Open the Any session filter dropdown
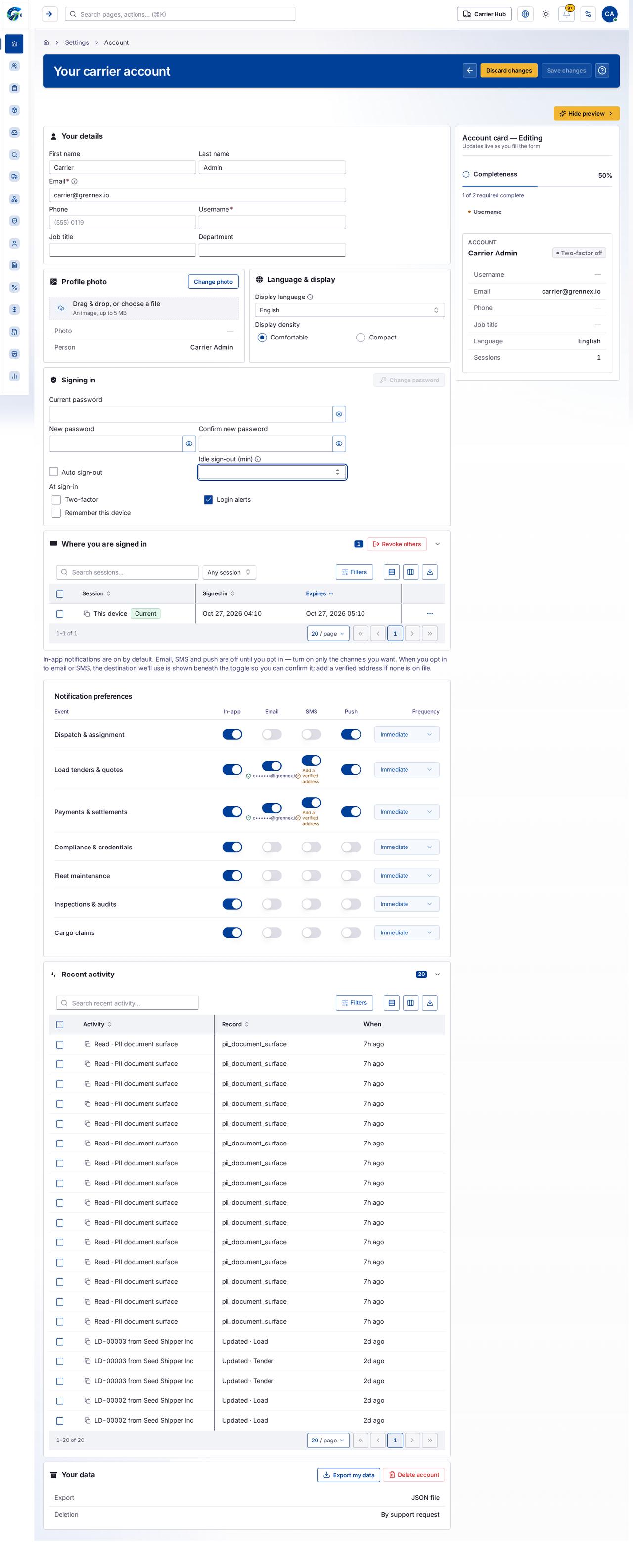The image size is (633, 1568). point(229,572)
